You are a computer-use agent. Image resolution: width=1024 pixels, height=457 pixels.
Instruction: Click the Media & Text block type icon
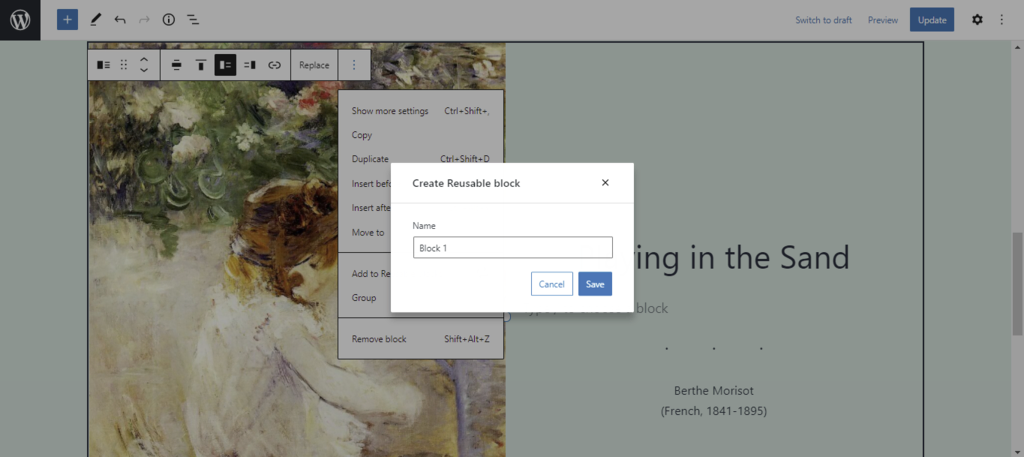click(x=104, y=65)
